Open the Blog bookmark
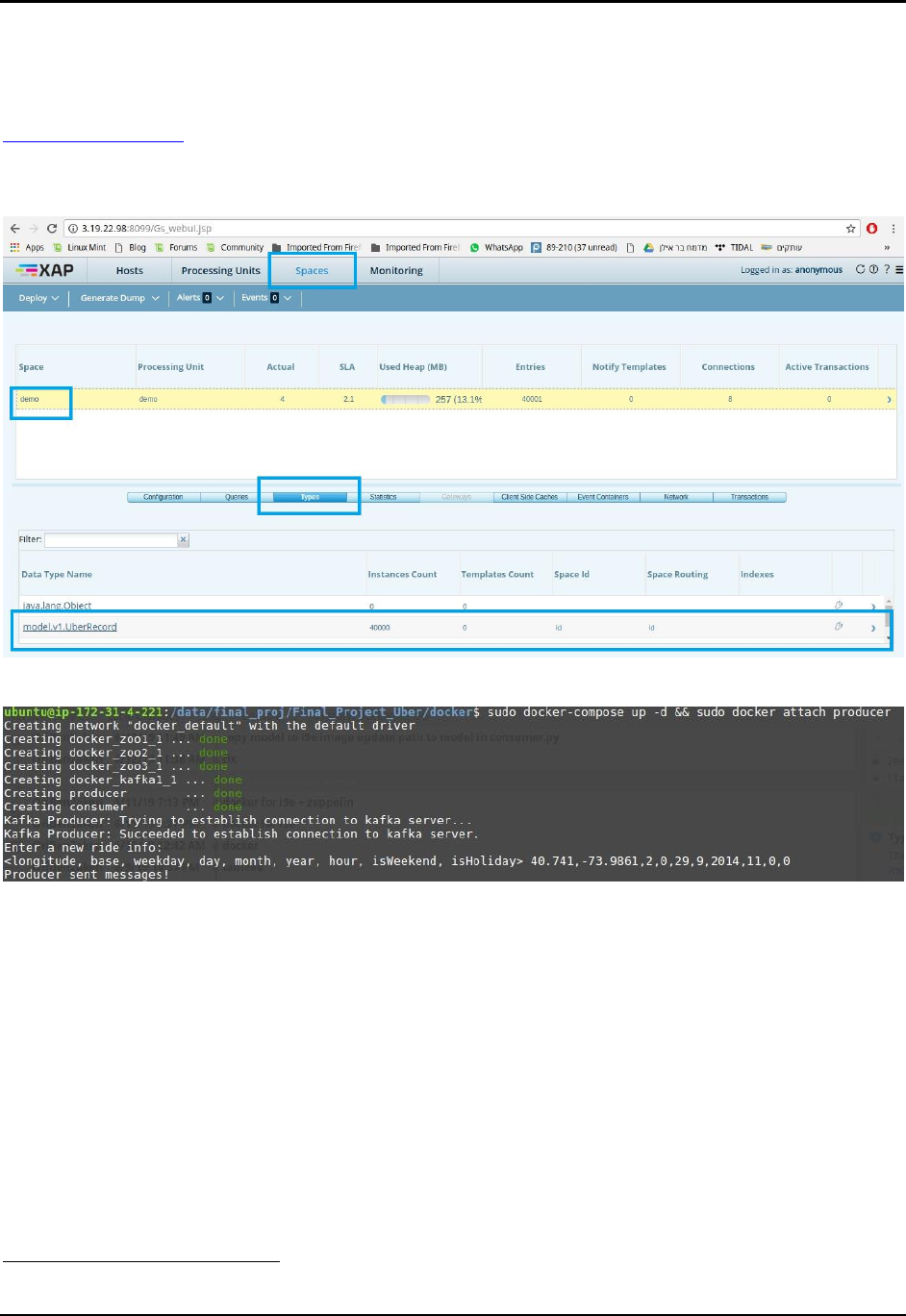Image resolution: width=906 pixels, height=1316 pixels. (x=131, y=247)
